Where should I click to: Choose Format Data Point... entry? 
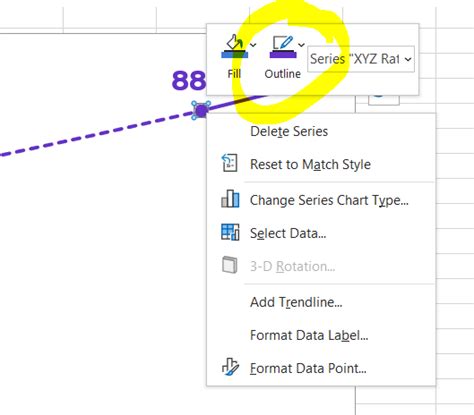click(x=321, y=368)
